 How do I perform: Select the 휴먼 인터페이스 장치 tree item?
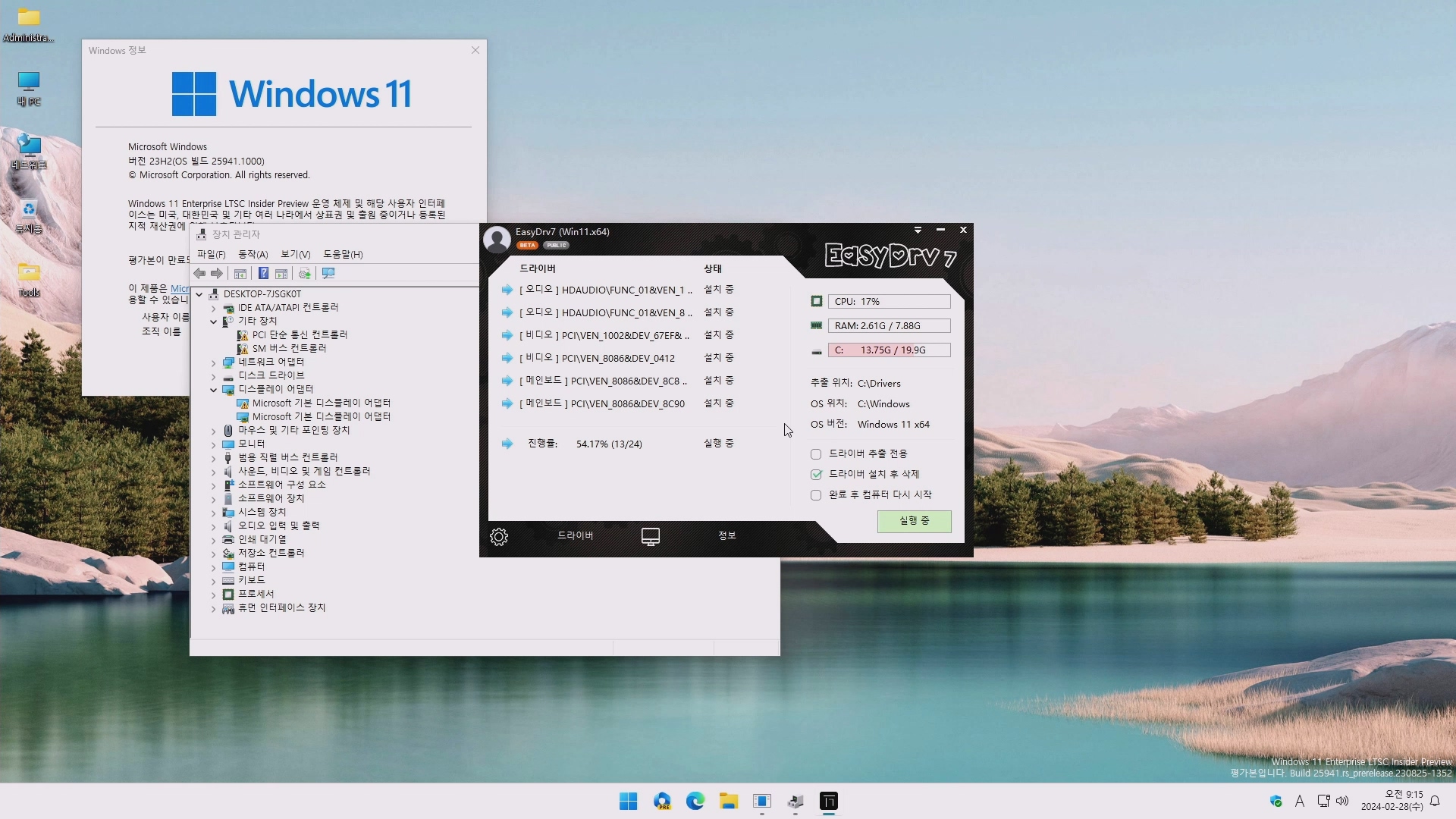point(274,608)
